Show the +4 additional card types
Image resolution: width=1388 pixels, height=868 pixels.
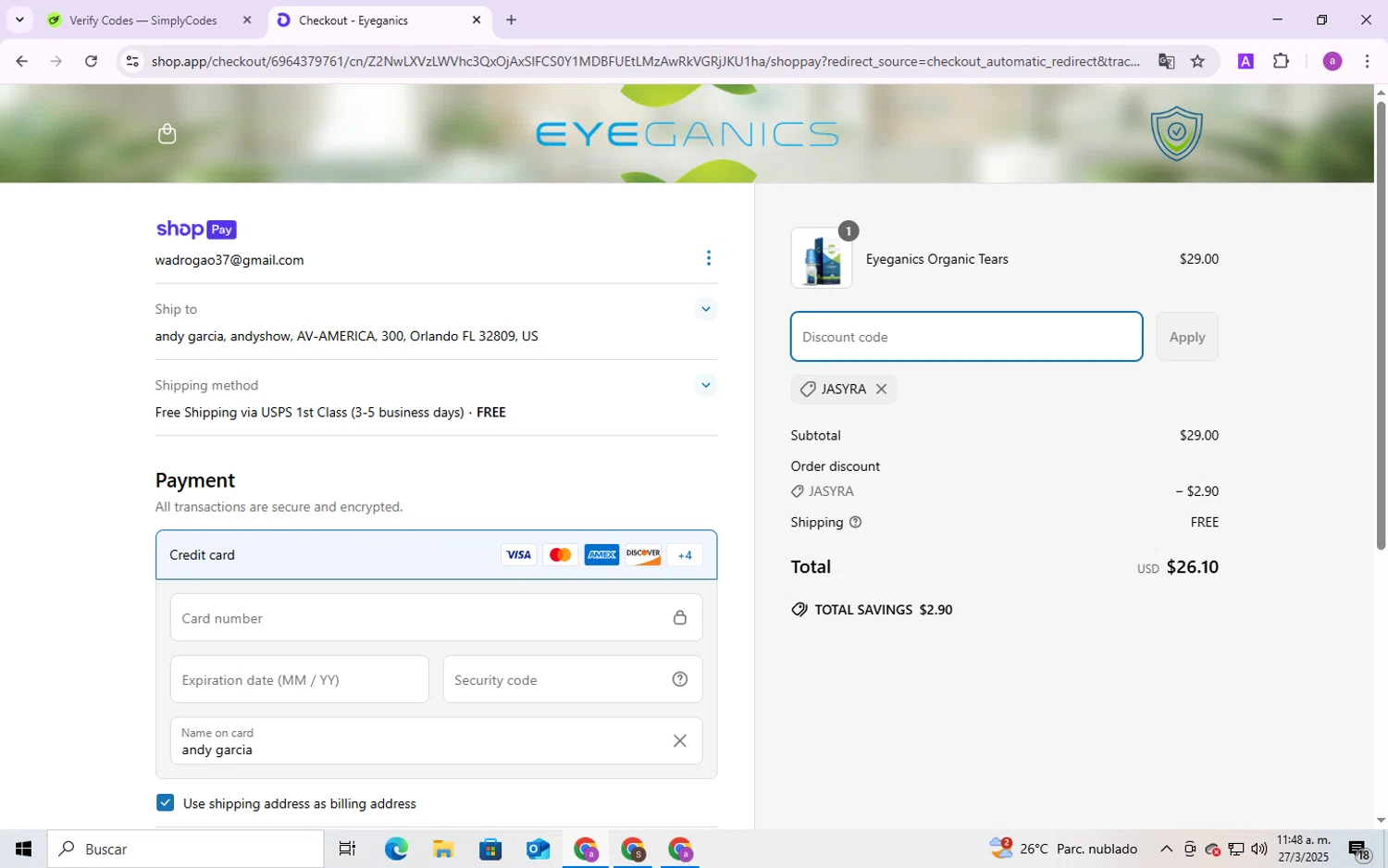click(685, 555)
